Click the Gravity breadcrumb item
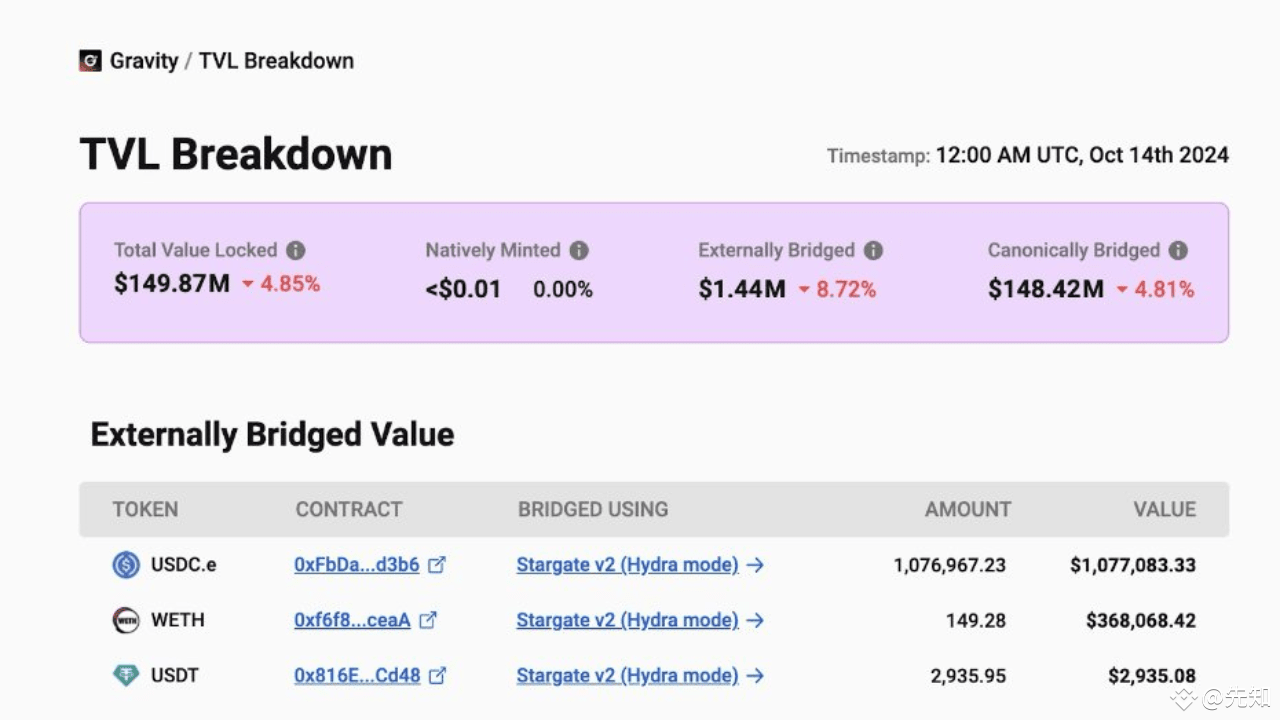This screenshot has width=1280, height=720. tap(144, 60)
